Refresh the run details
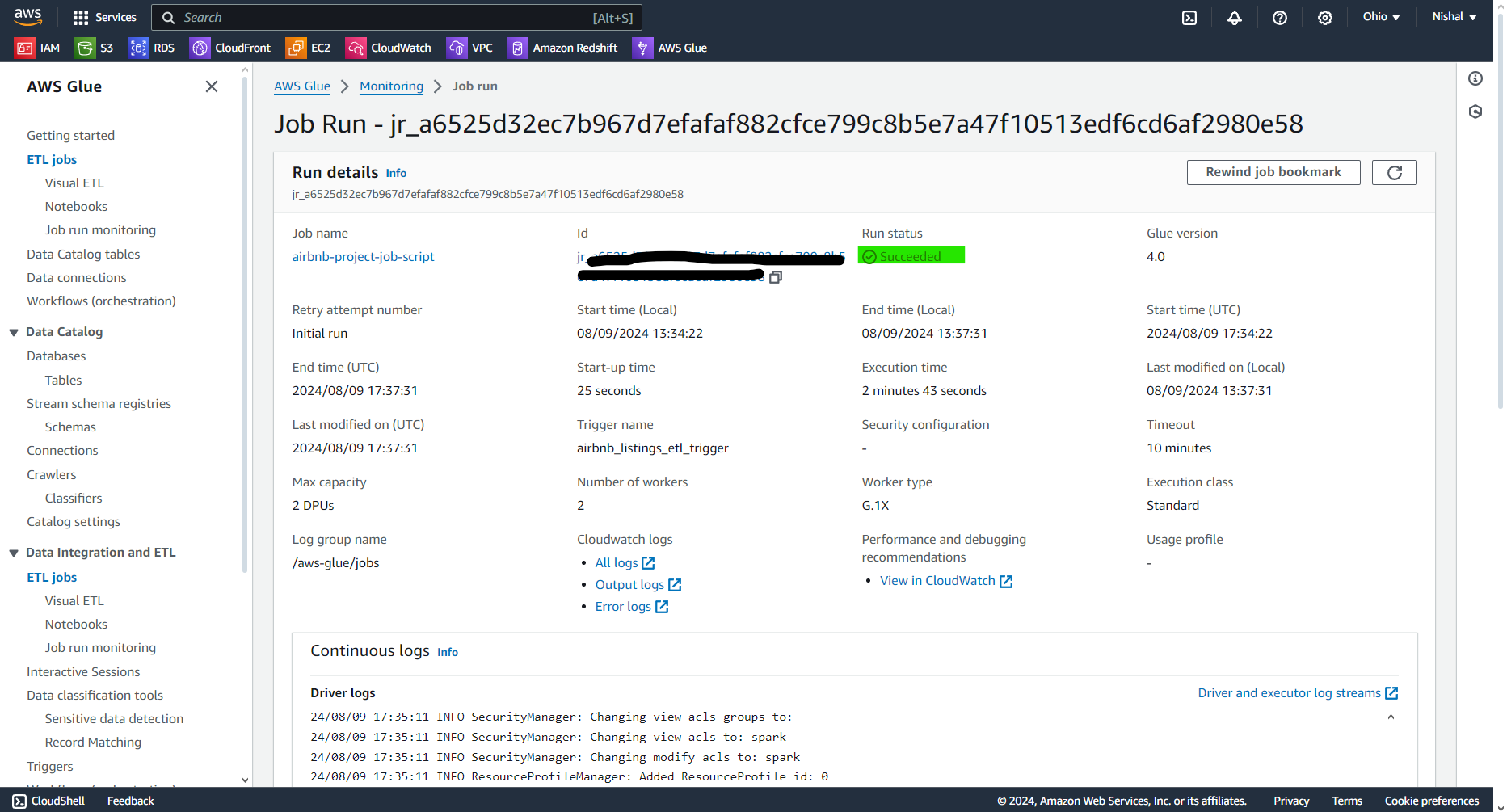 (1395, 172)
